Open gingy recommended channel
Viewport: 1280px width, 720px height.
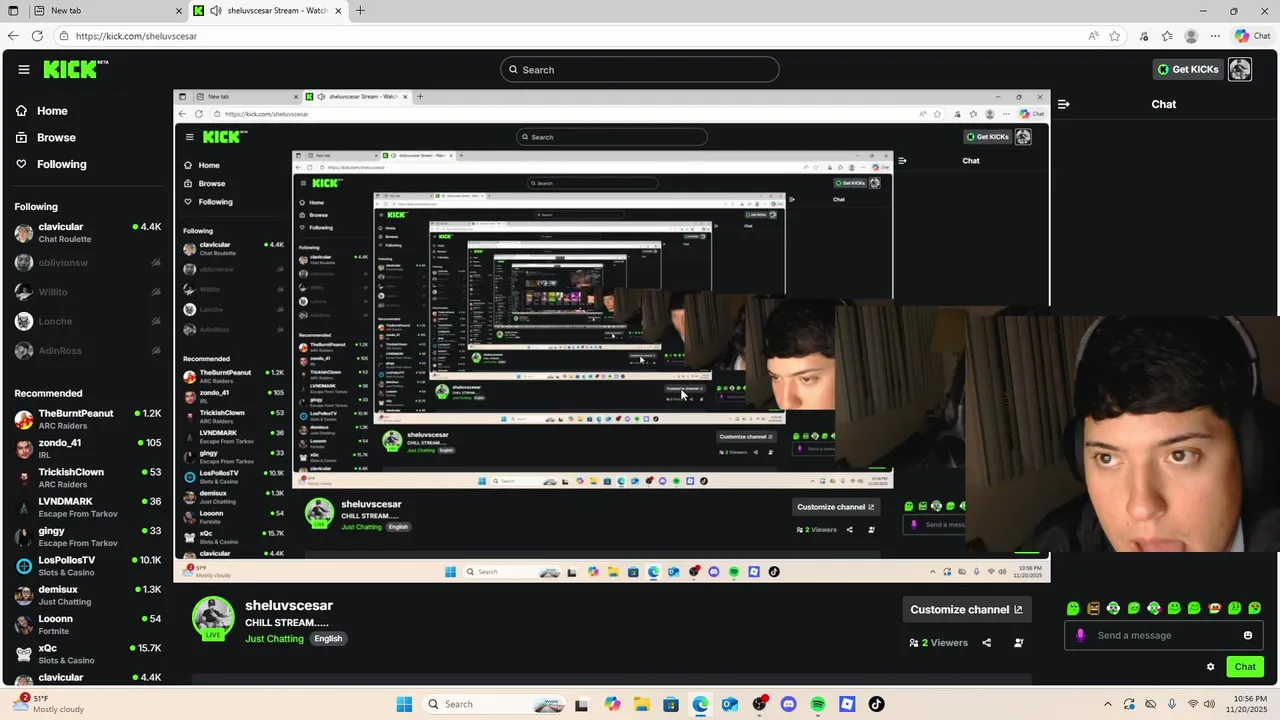(x=88, y=536)
